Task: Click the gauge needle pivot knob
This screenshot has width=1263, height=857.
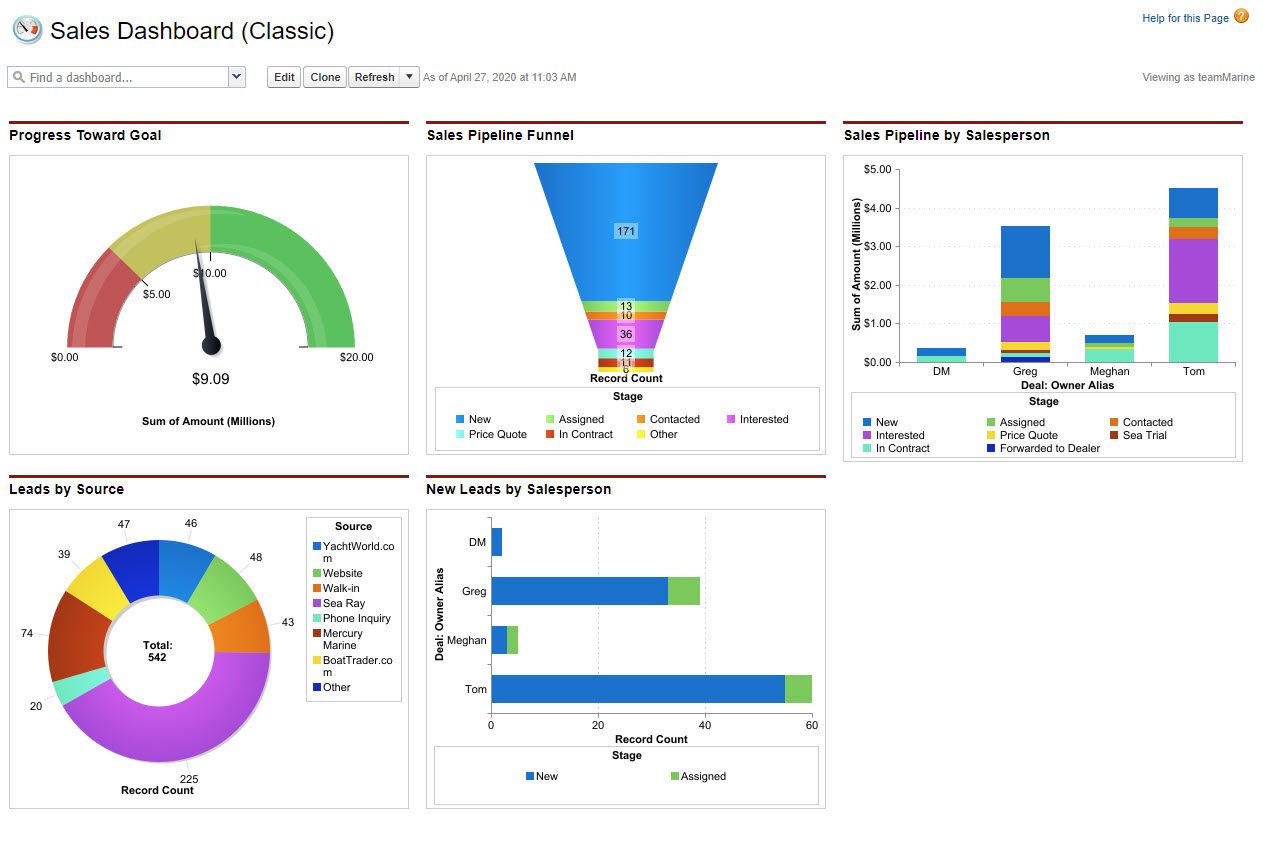Action: 211,345
